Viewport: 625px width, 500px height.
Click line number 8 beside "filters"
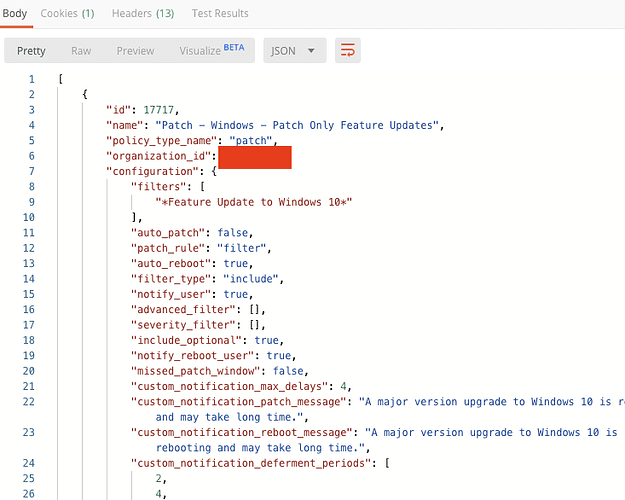(x=31, y=187)
